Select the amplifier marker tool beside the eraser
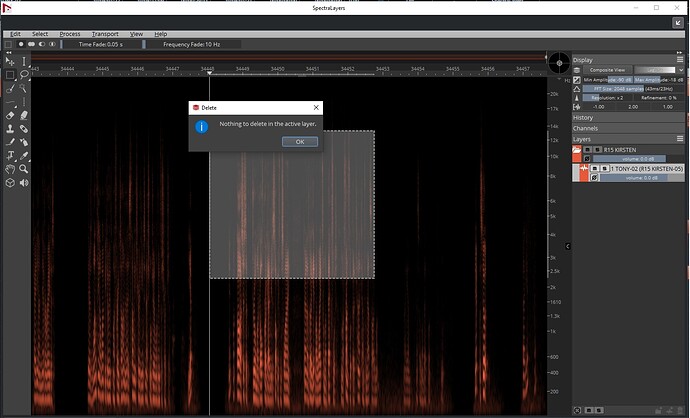The height and width of the screenshot is (418, 690). 24,115
